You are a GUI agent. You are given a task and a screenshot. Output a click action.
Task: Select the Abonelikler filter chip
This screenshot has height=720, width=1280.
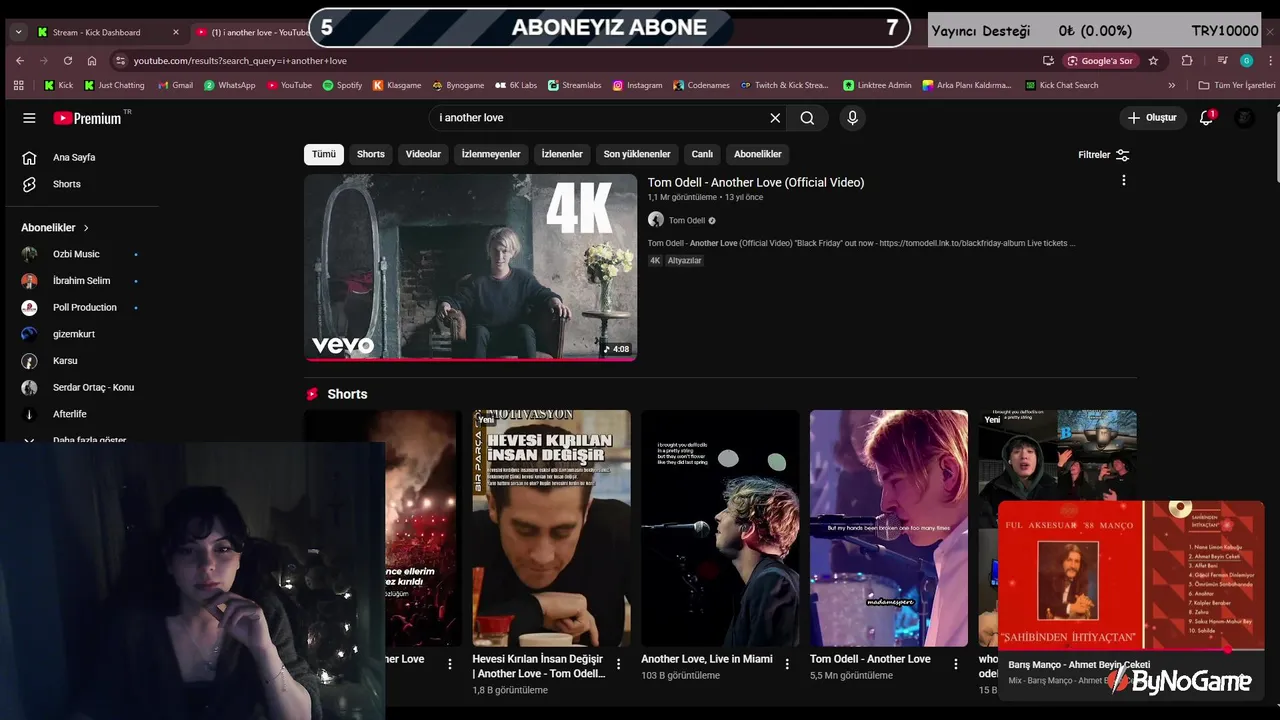(x=758, y=154)
